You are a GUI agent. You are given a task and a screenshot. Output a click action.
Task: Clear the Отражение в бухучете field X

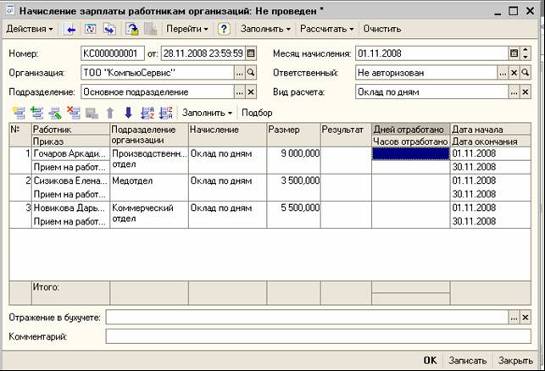point(526,317)
